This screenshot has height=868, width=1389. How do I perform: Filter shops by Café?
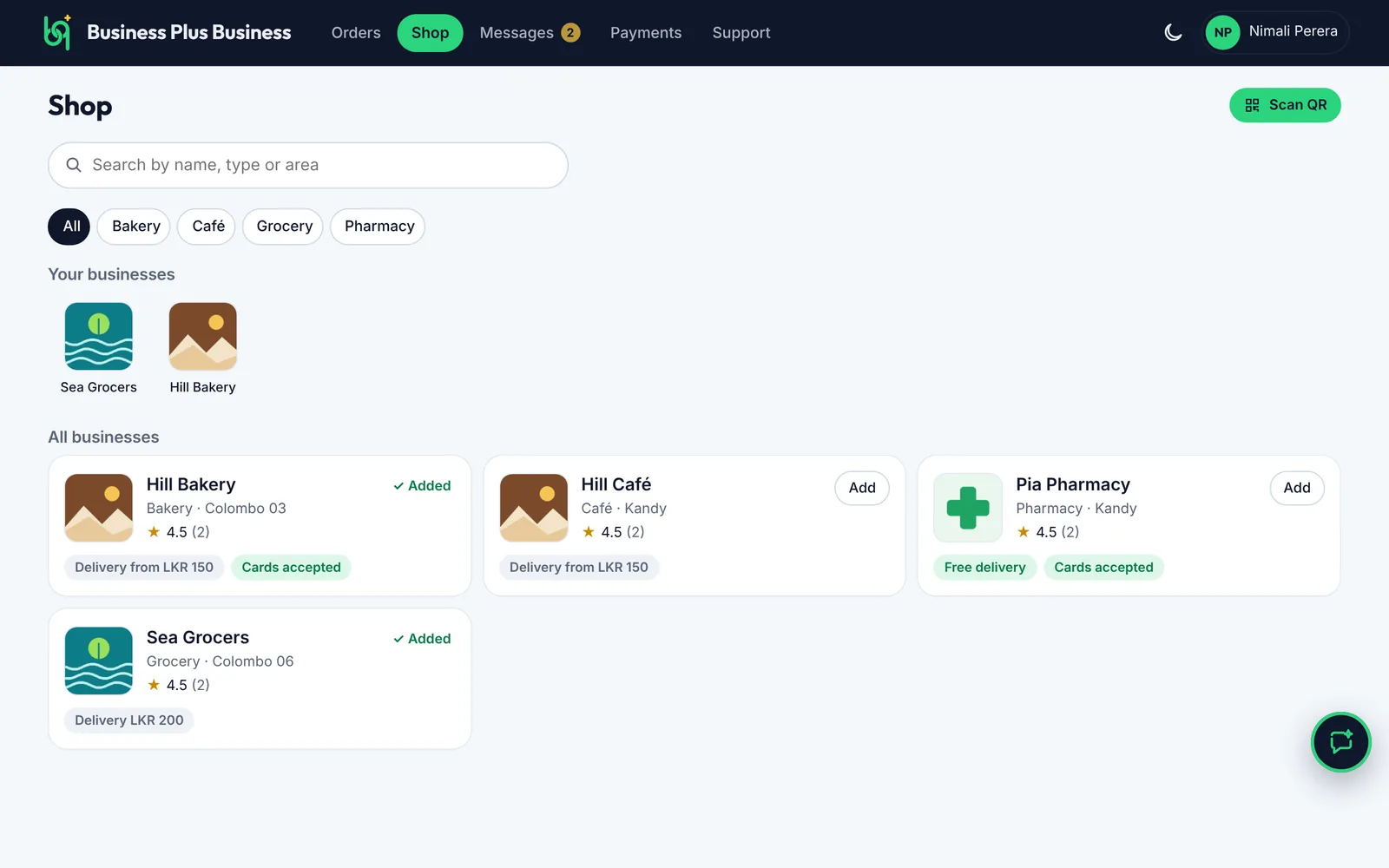coord(207,227)
